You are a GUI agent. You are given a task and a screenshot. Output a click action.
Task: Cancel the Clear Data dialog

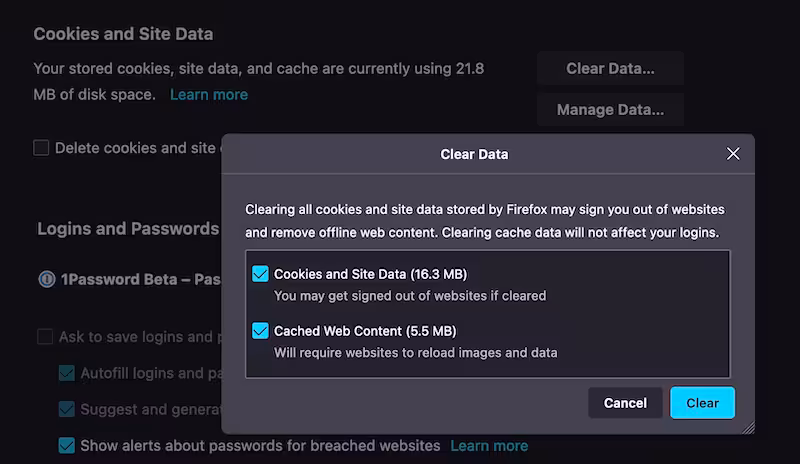(x=625, y=403)
